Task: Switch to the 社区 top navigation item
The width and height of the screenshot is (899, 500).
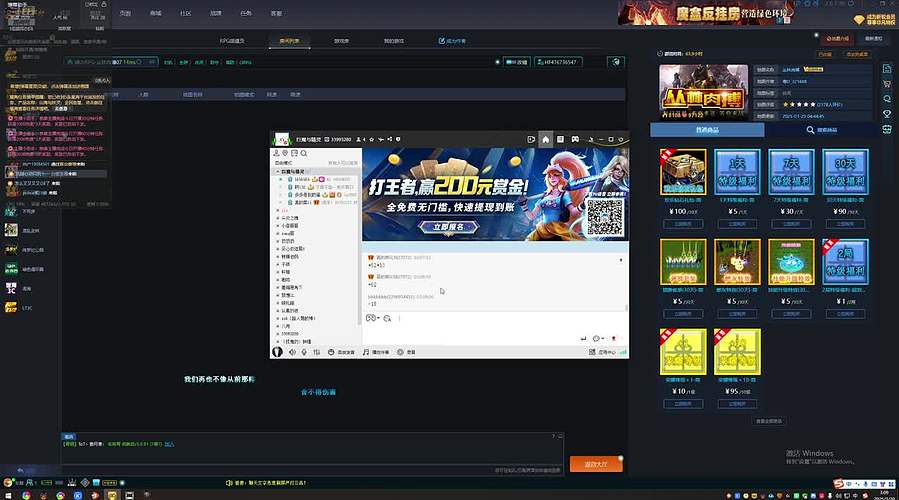Action: (x=185, y=13)
